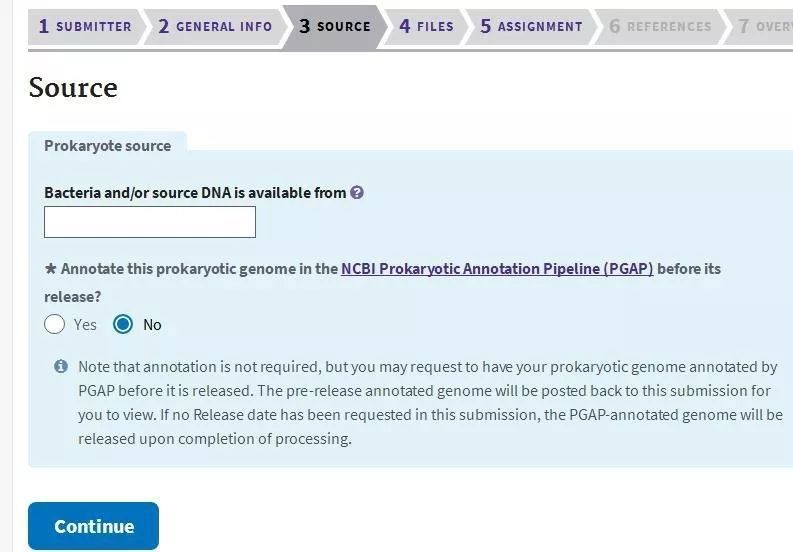Click the Yes label for PGAP annotation

coord(85,325)
